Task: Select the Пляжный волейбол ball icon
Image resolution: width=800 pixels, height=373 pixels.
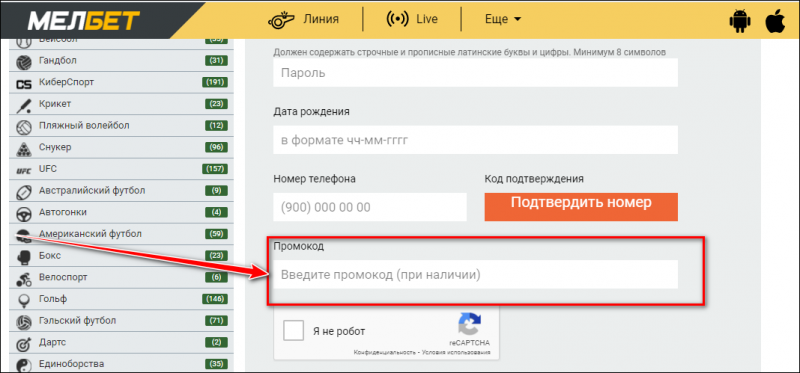Action: click(x=24, y=127)
